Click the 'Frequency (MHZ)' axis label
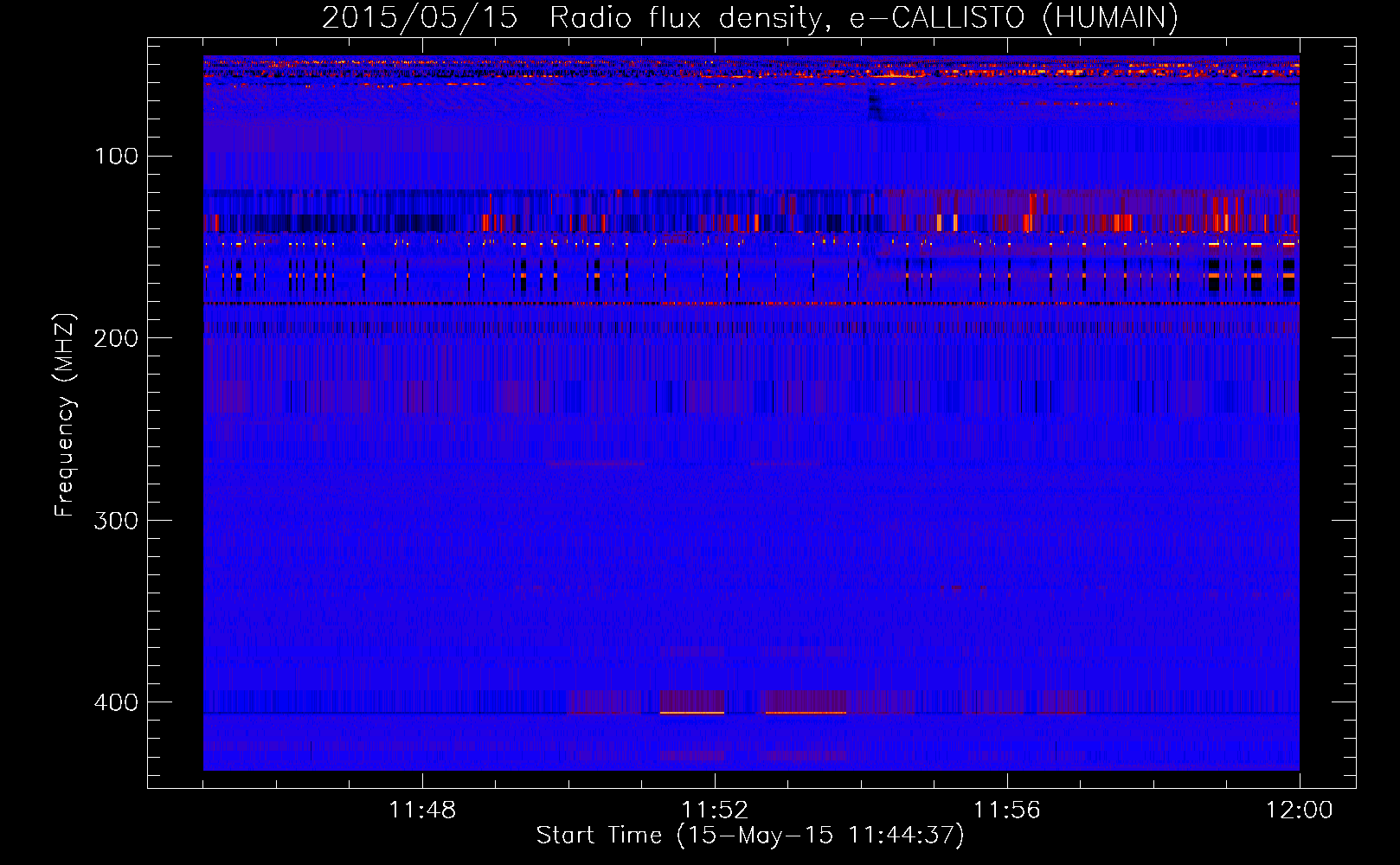 pyautogui.click(x=65, y=415)
